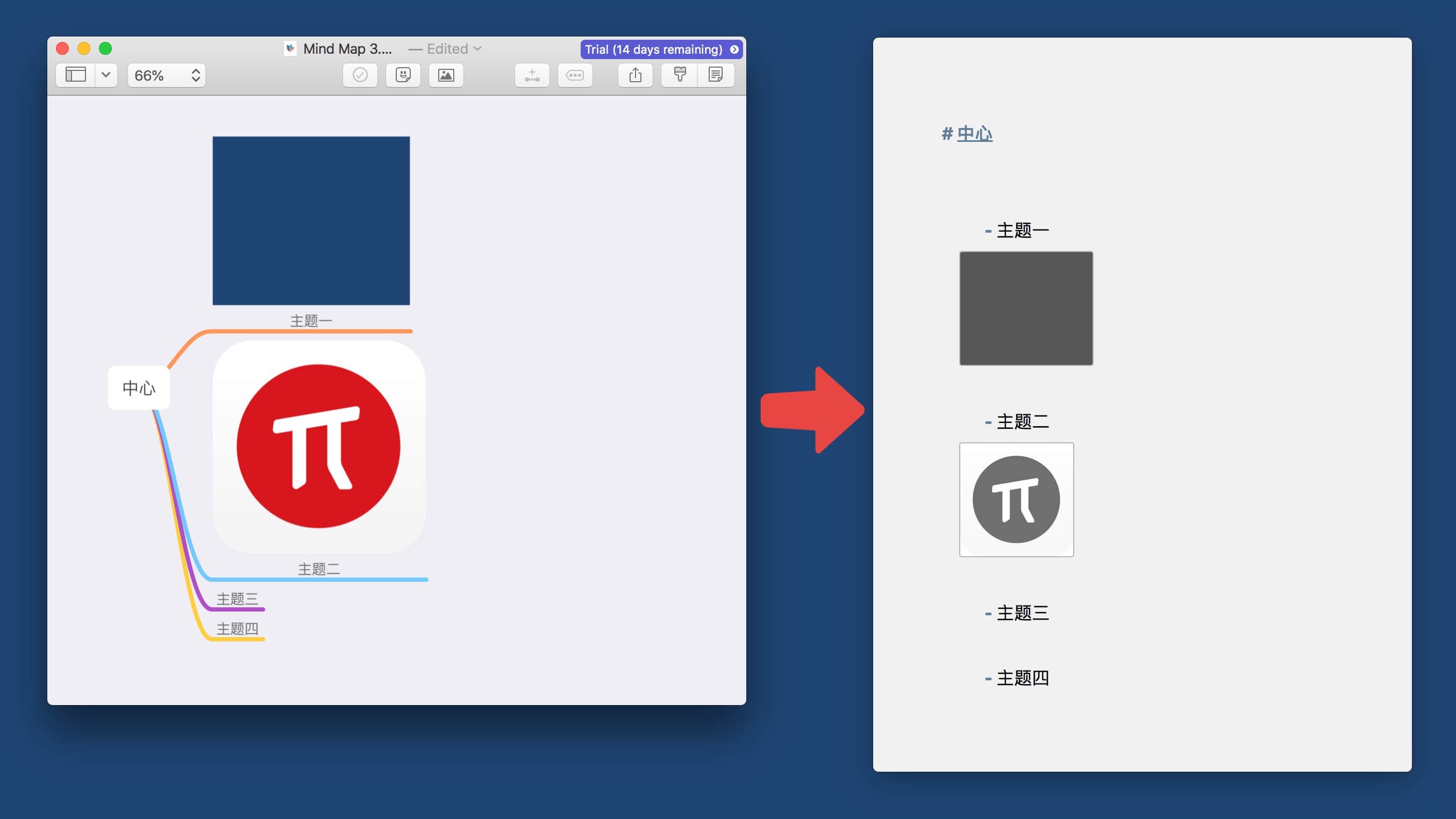Viewport: 1456px width, 819px height.
Task: Click the add connection toolbar icon
Action: coord(532,75)
